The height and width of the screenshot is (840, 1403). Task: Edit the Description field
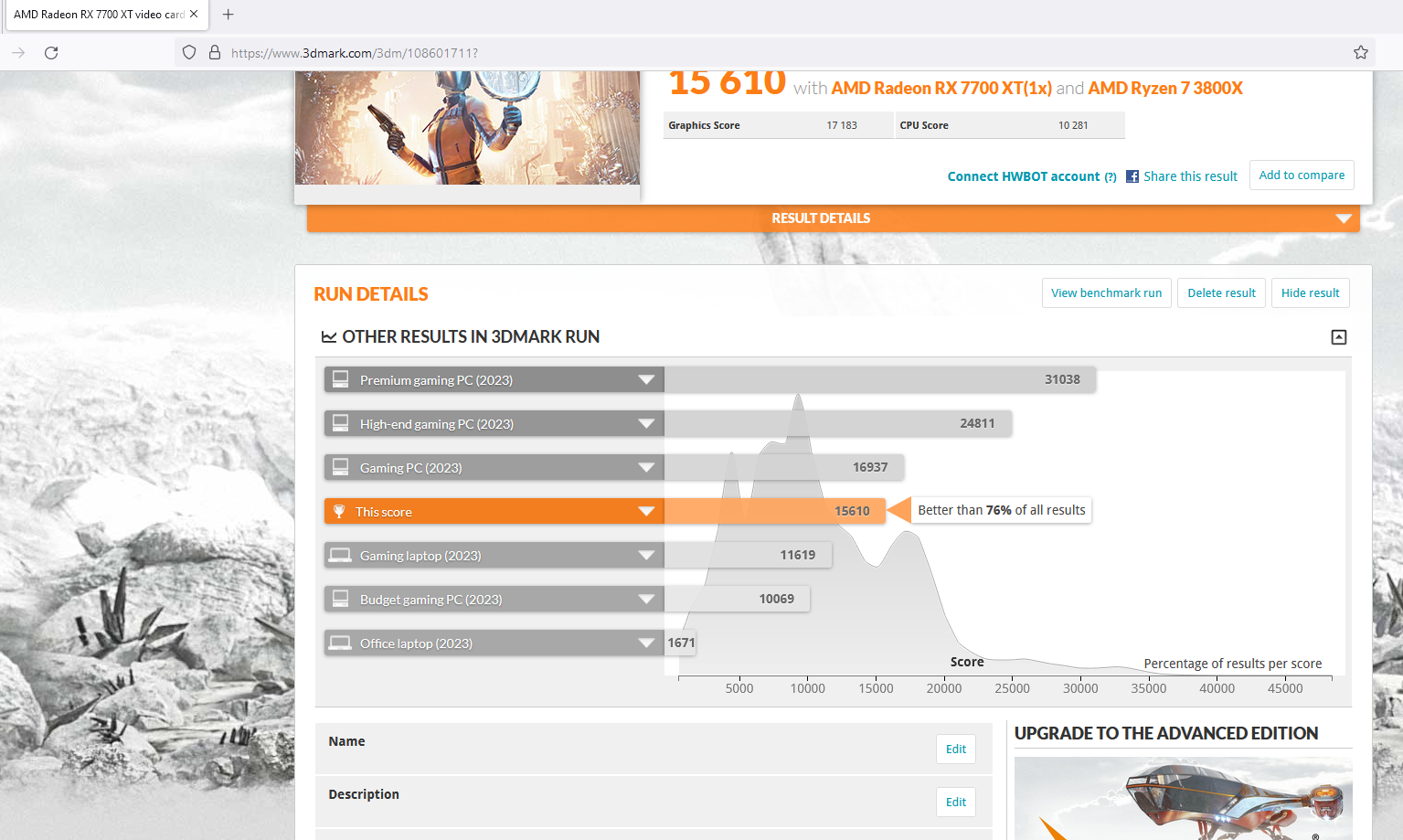(x=956, y=803)
